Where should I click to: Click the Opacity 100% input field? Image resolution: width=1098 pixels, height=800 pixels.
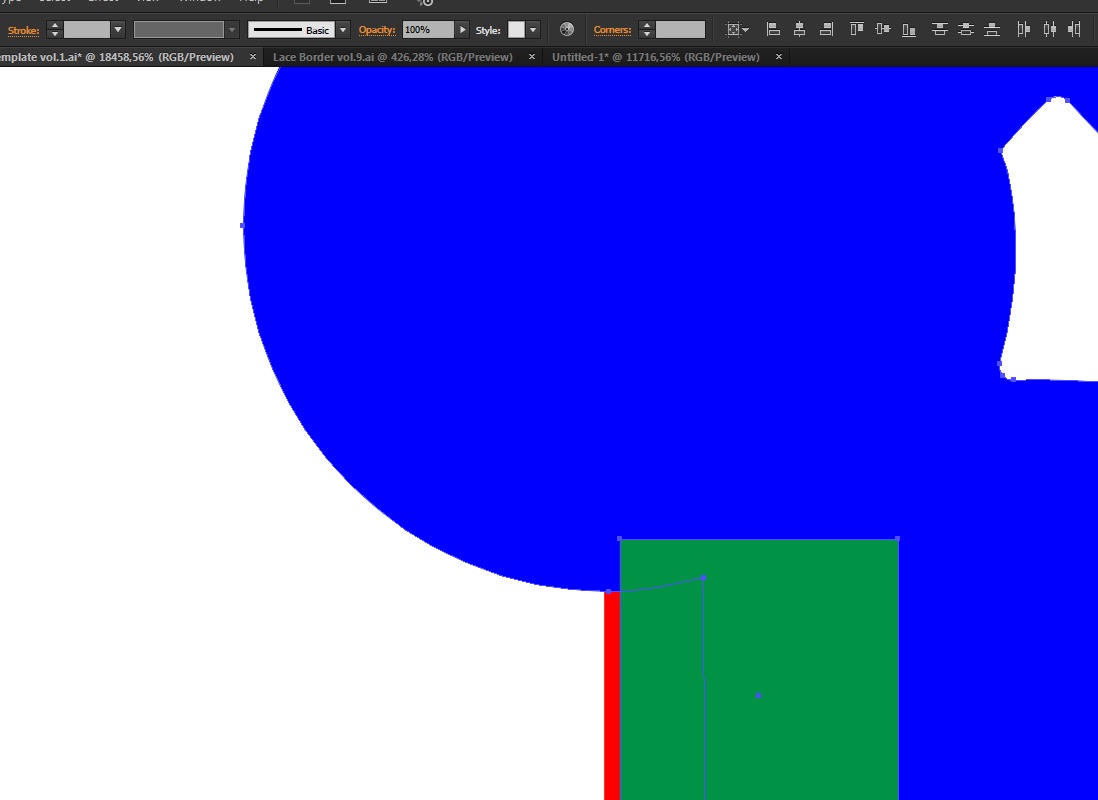(427, 30)
